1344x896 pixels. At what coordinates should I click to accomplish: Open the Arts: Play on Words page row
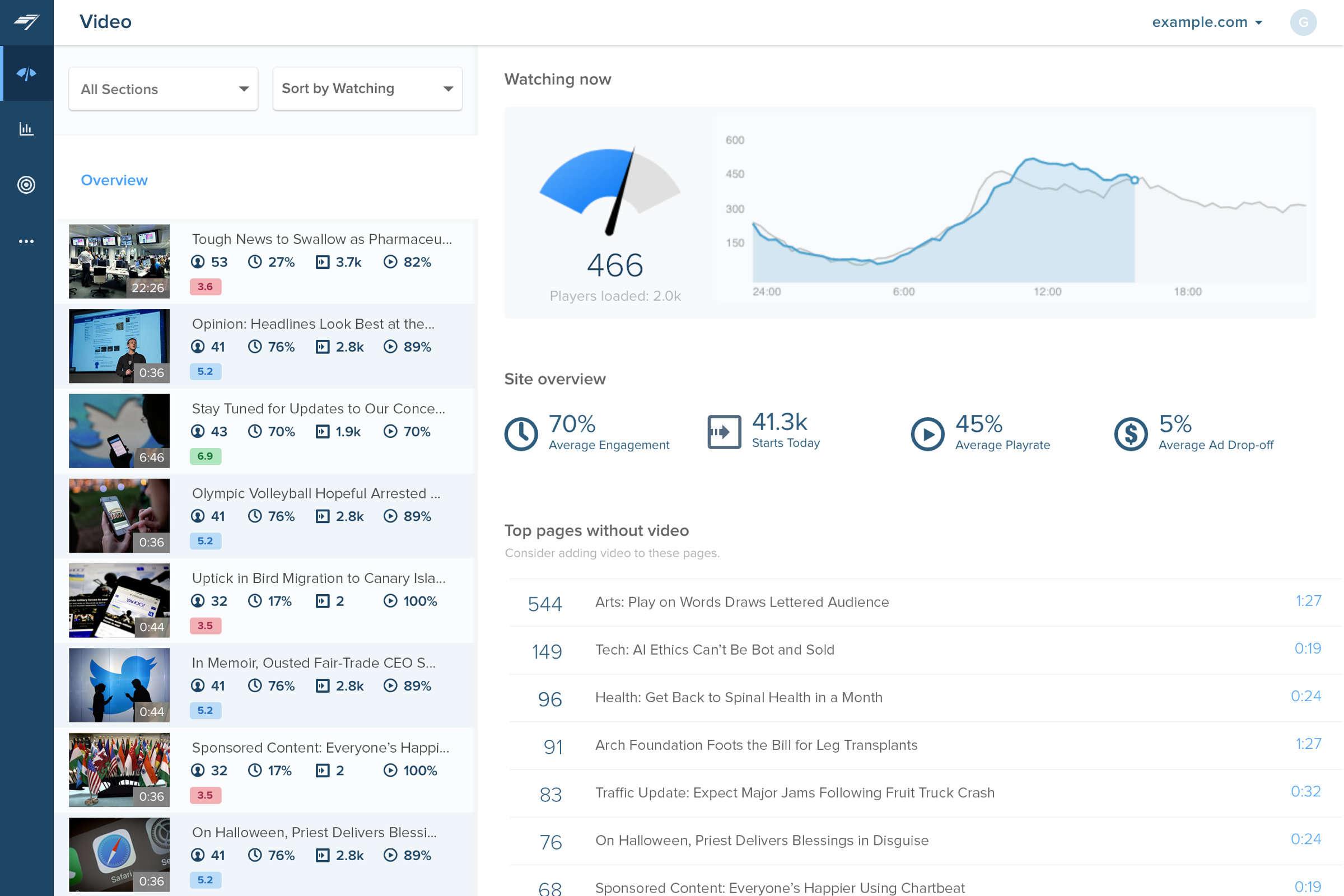(x=741, y=601)
